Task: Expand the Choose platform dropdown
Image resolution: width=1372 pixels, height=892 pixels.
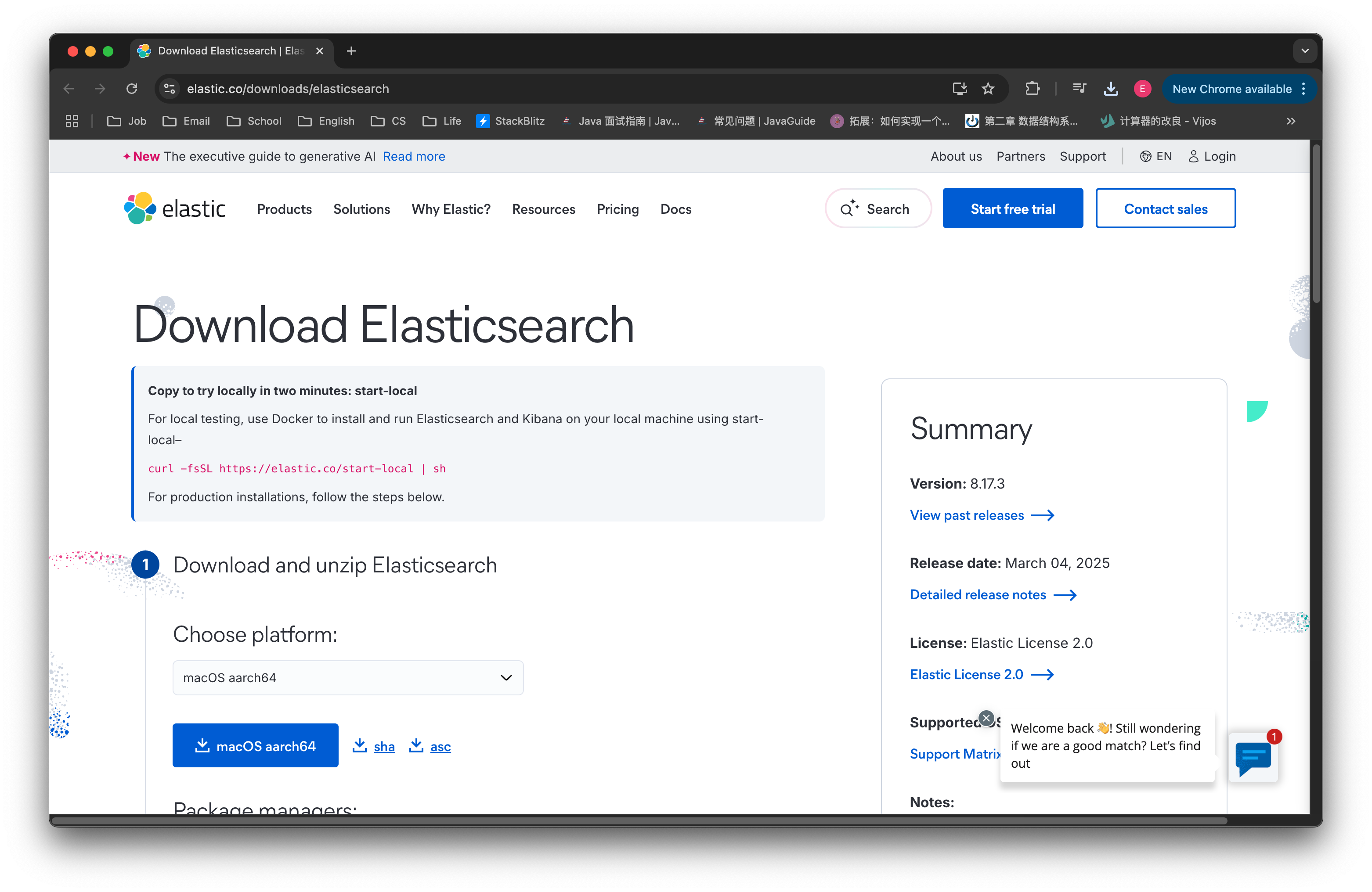Action: [x=348, y=678]
